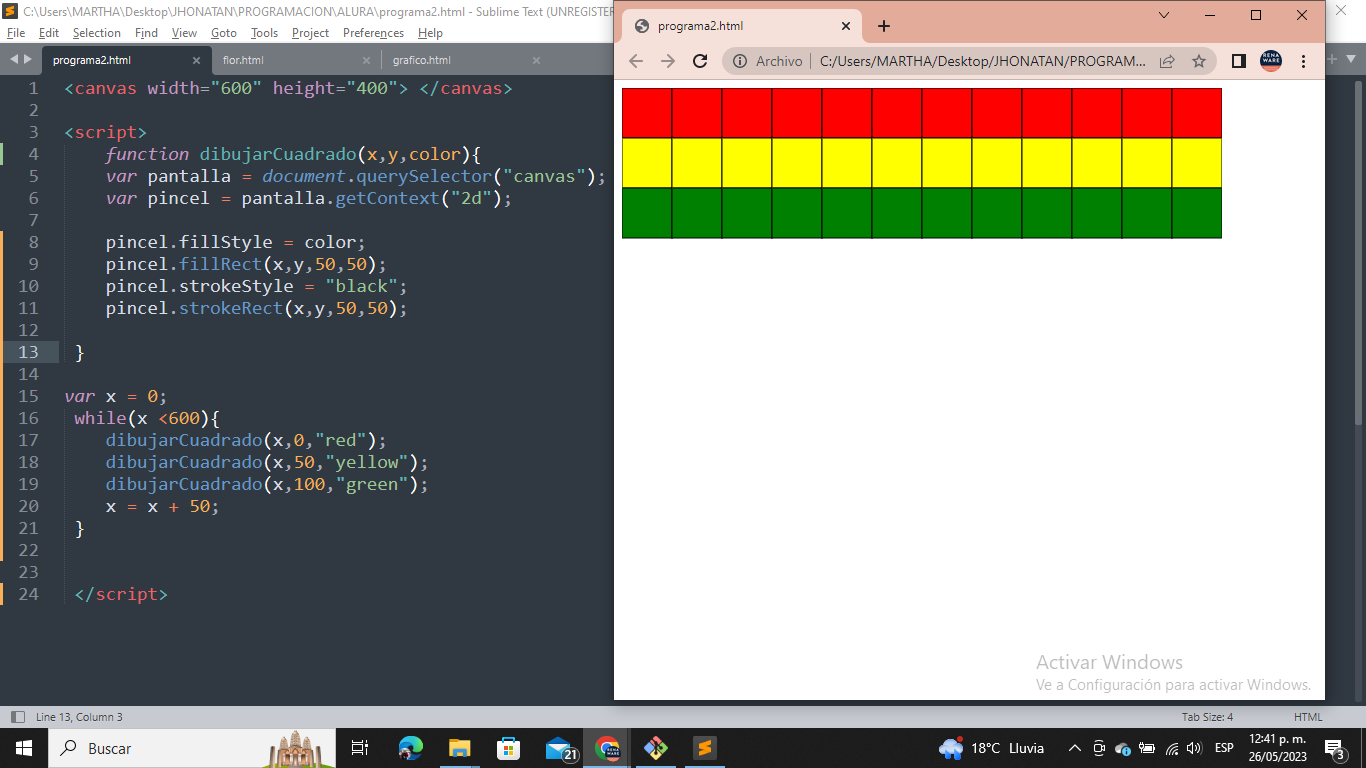Switch to the flor.html tab
The width and height of the screenshot is (1366, 768).
click(243, 60)
